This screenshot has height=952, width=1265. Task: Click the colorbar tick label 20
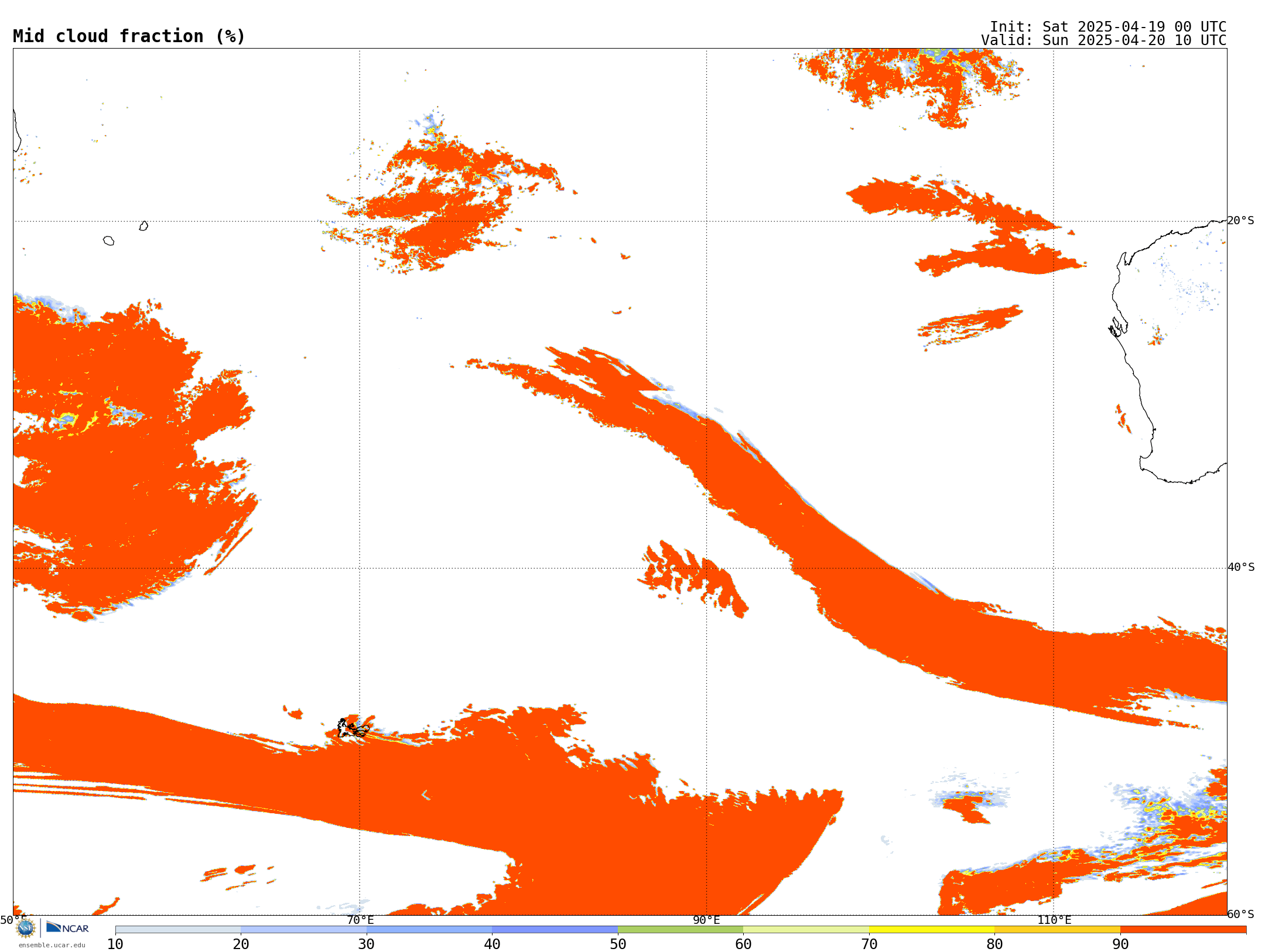241,944
